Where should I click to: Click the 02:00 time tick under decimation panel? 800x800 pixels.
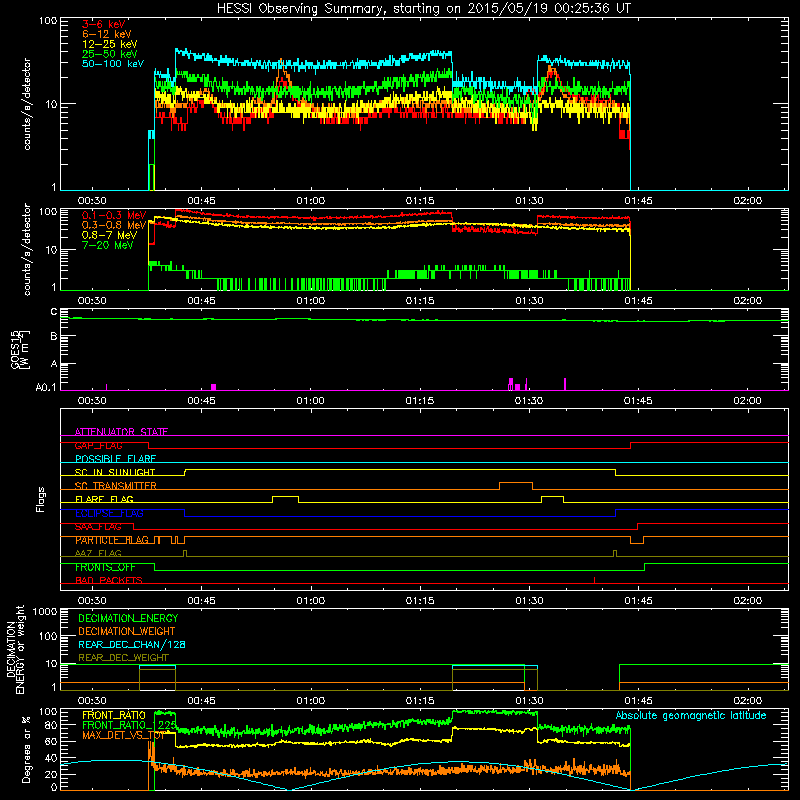(x=747, y=701)
